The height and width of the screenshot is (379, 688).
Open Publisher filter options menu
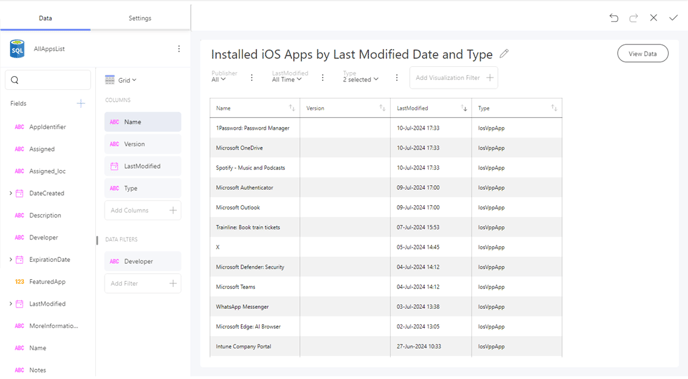(251, 78)
